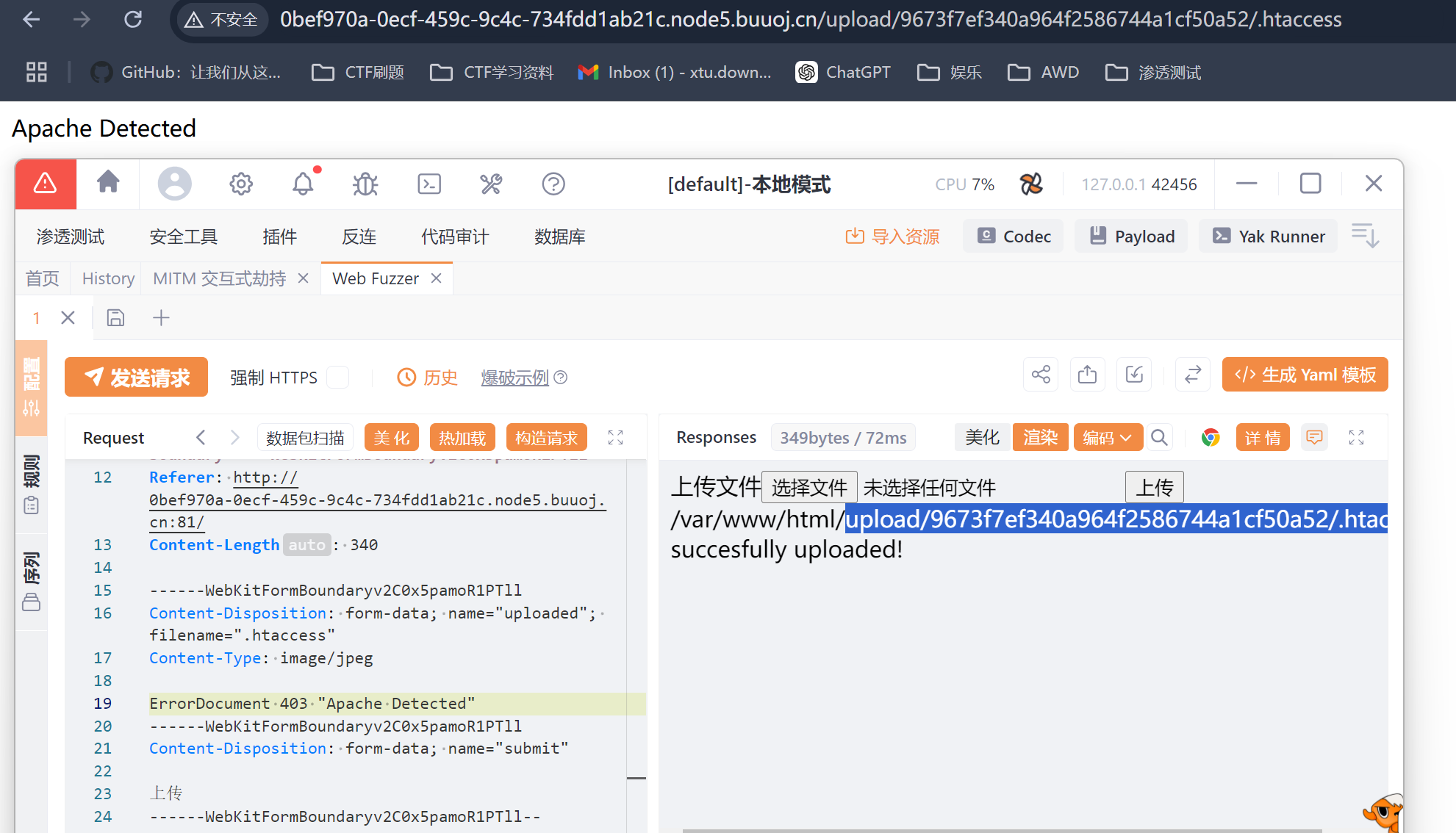Open the notifications bell icon
This screenshot has height=833, width=1456.
303,184
